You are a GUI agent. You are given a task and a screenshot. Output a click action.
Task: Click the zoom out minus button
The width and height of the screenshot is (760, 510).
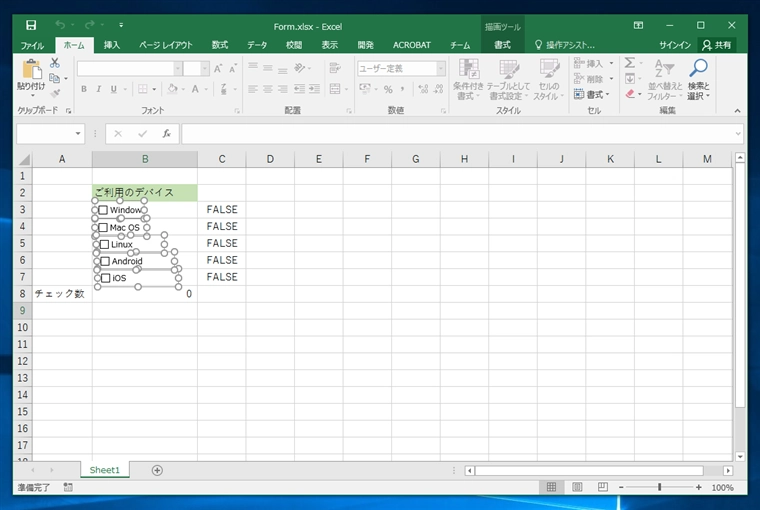coord(621,487)
